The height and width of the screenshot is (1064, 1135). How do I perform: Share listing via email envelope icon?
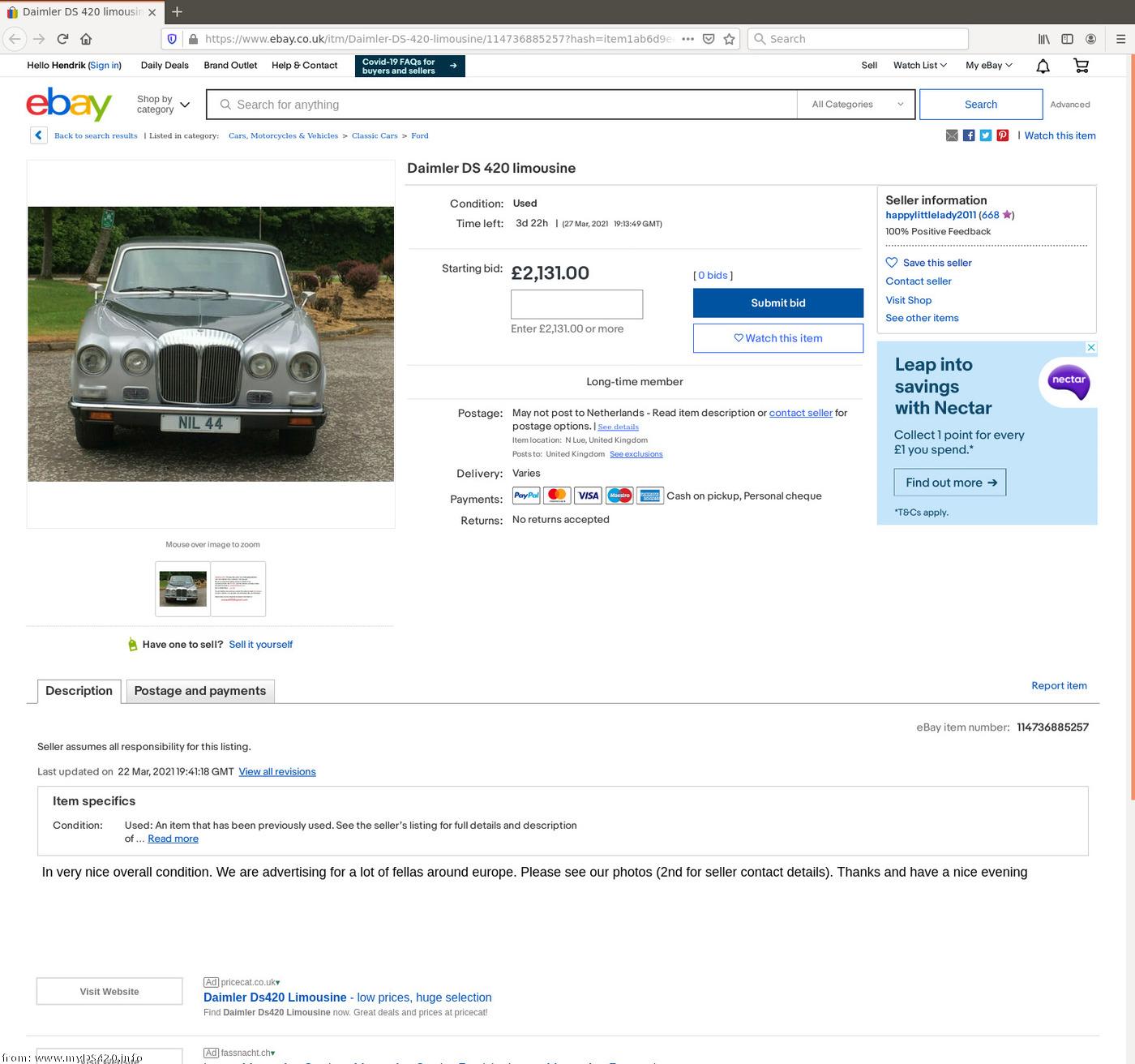[952, 135]
